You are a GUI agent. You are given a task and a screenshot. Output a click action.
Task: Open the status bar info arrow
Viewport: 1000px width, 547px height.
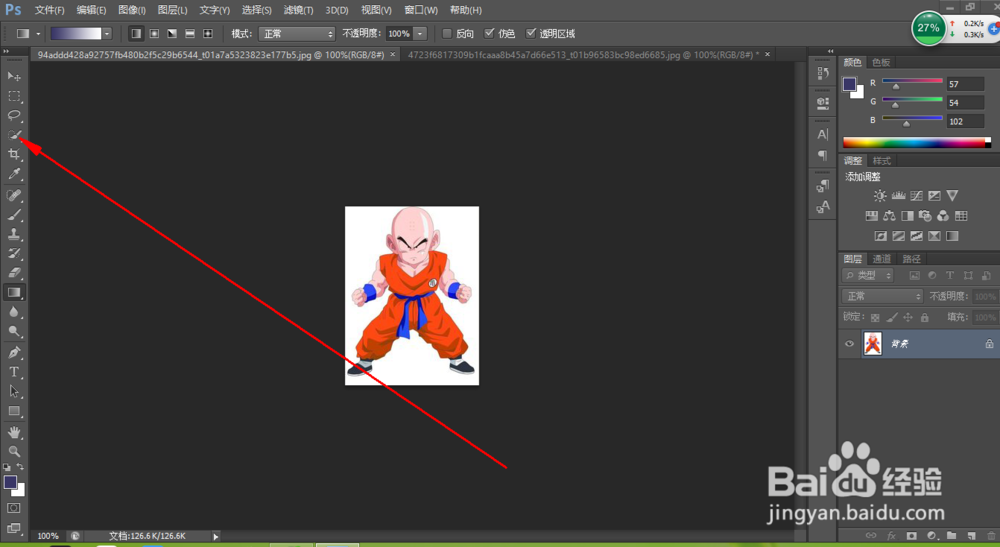(x=216, y=537)
